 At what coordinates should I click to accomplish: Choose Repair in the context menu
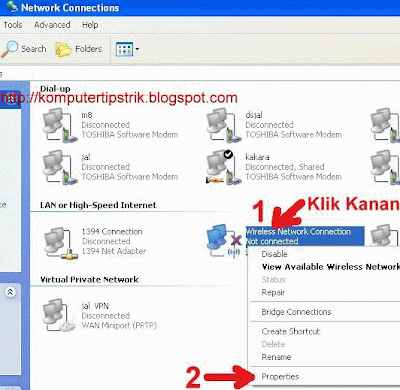tap(273, 292)
